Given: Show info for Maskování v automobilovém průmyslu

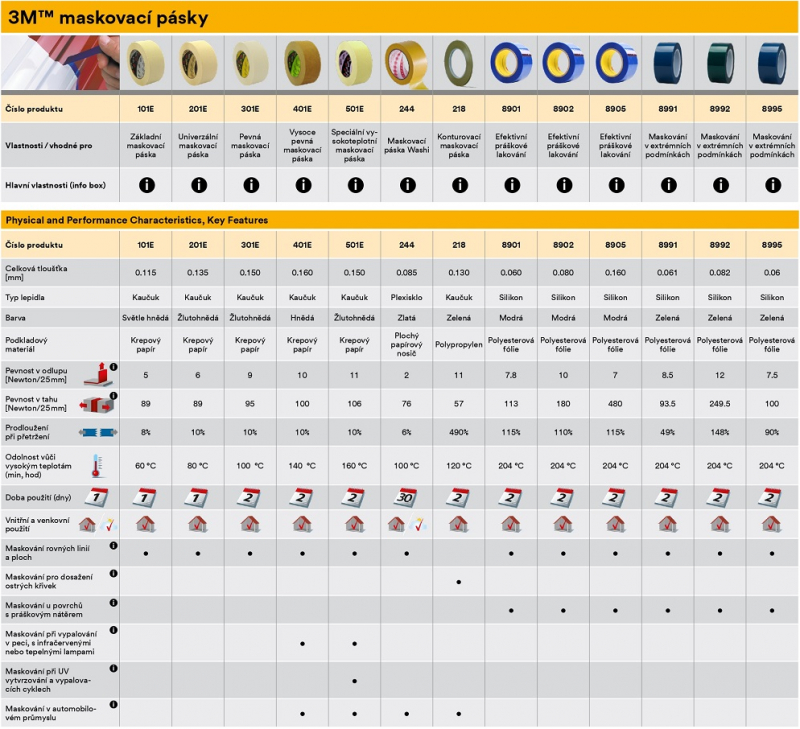Looking at the screenshot, I should (114, 705).
